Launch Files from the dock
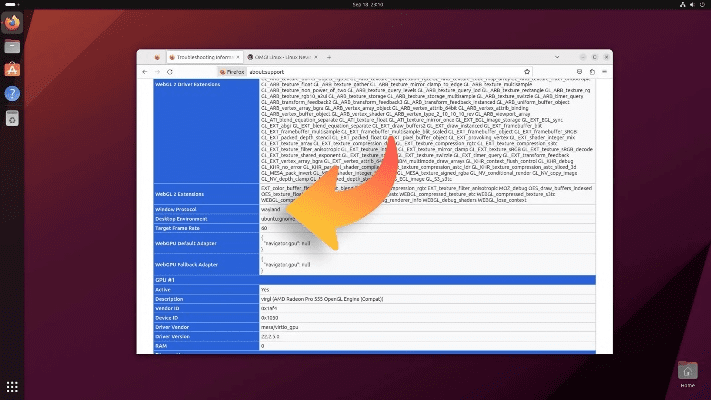Image resolution: width=711 pixels, height=400 pixels. 12,45
